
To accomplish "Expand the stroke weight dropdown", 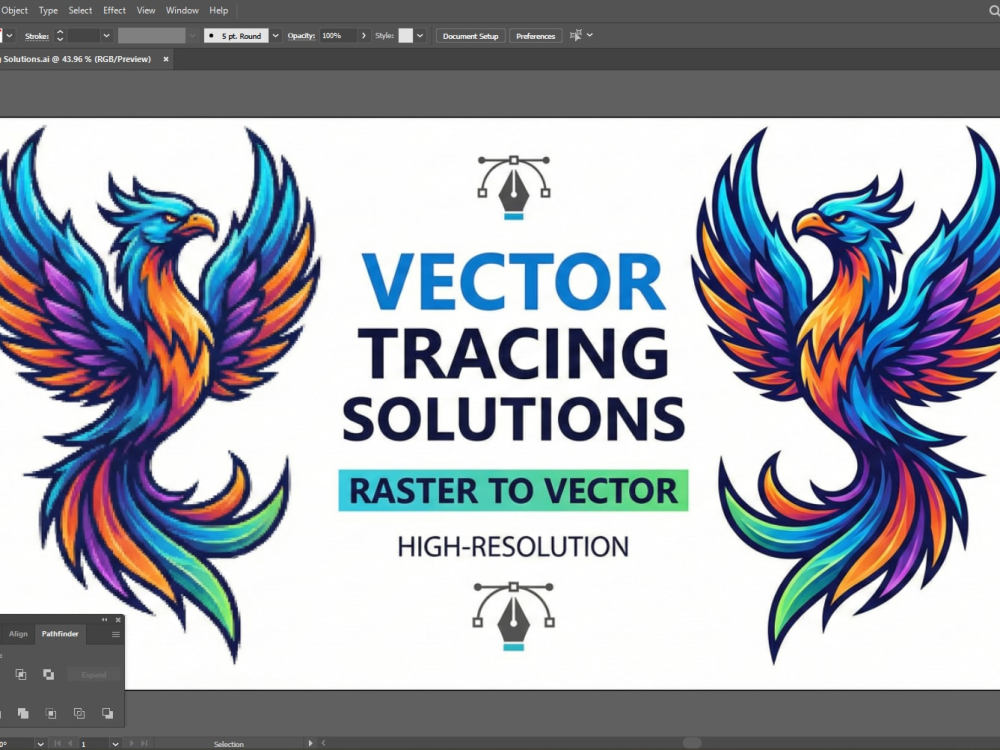I will (x=107, y=36).
